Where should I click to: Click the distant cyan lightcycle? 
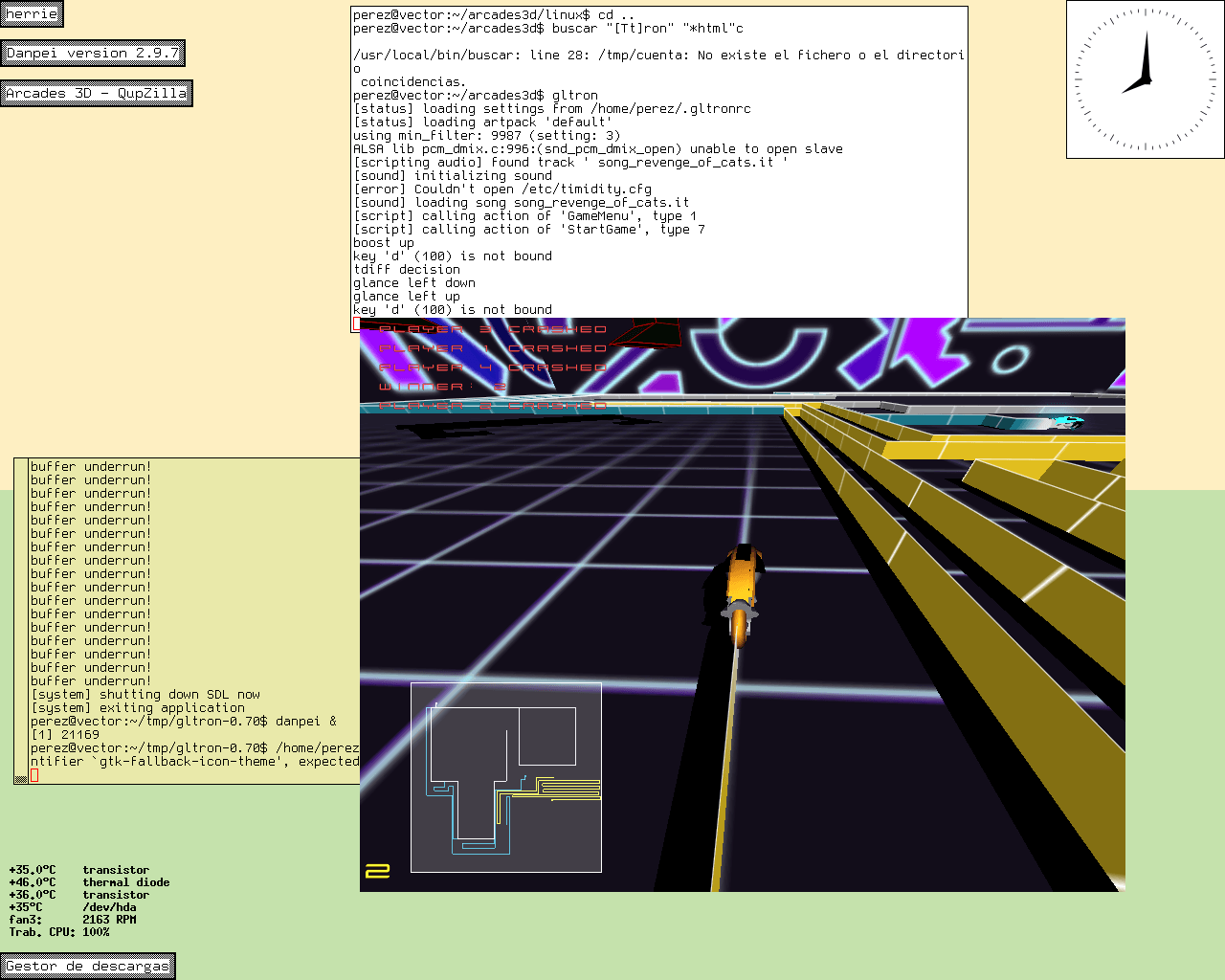(1064, 422)
